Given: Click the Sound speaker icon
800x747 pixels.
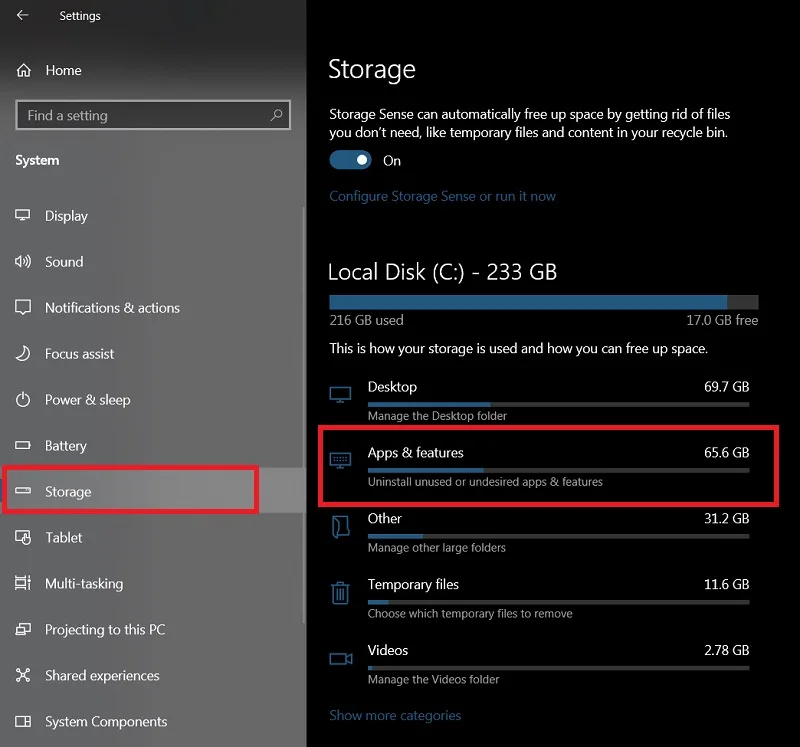Looking at the screenshot, I should (22, 262).
